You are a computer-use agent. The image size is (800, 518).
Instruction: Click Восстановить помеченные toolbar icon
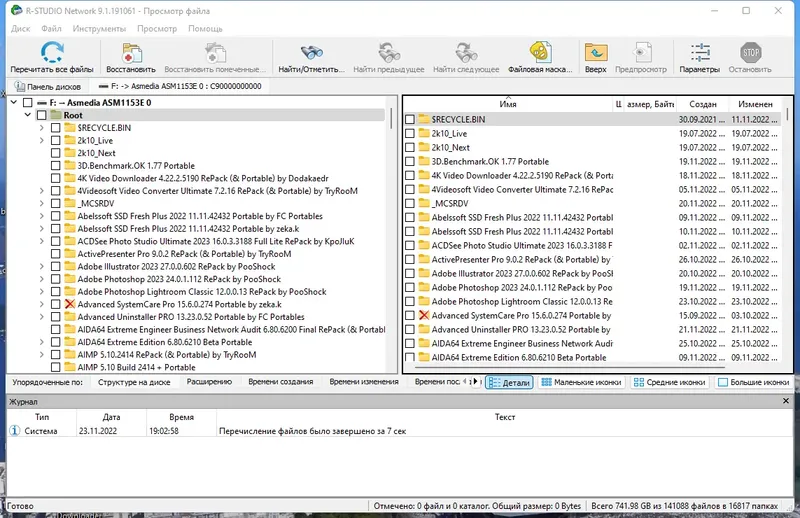coord(215,53)
